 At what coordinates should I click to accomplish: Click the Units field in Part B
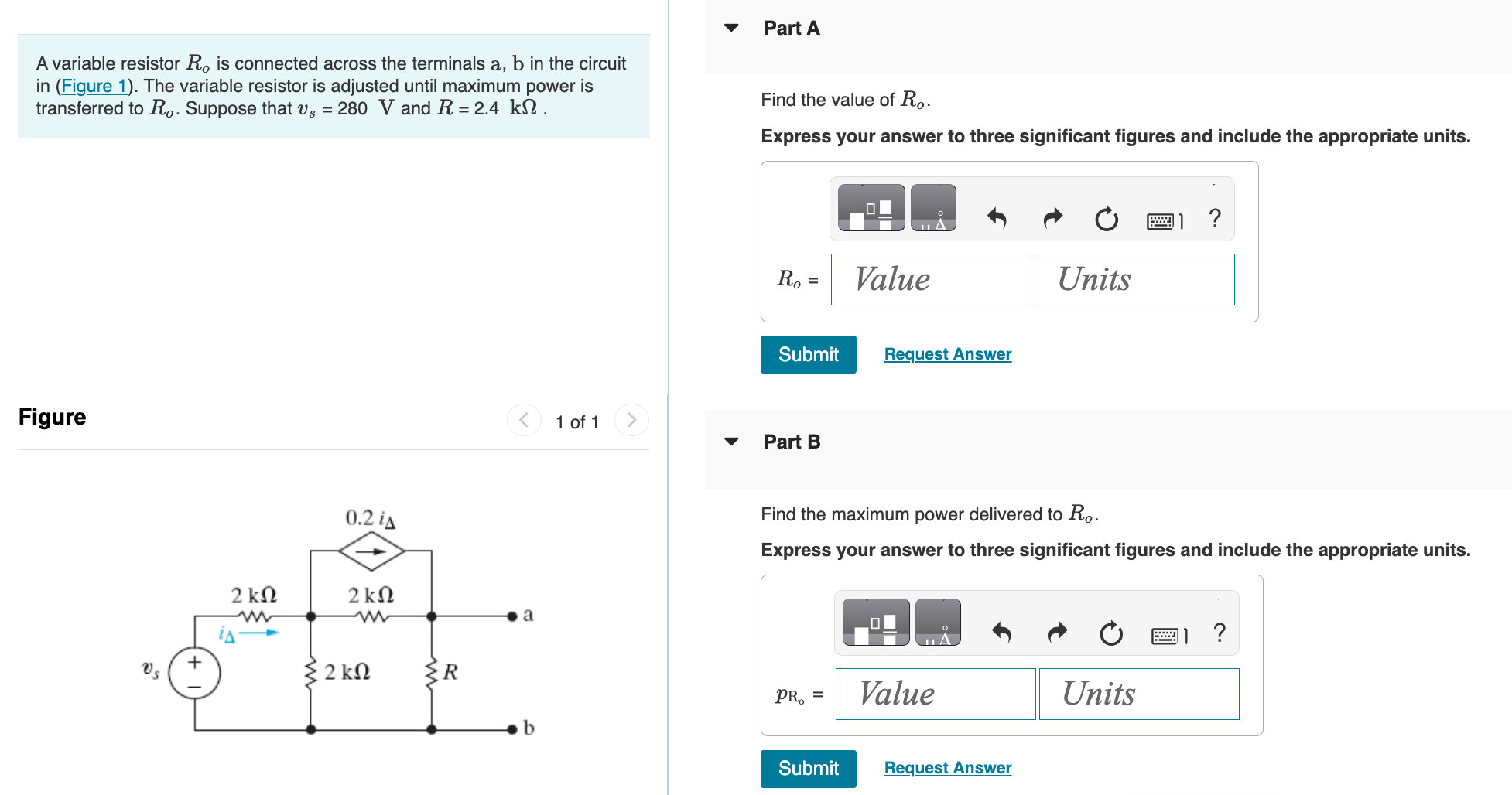pos(1138,694)
